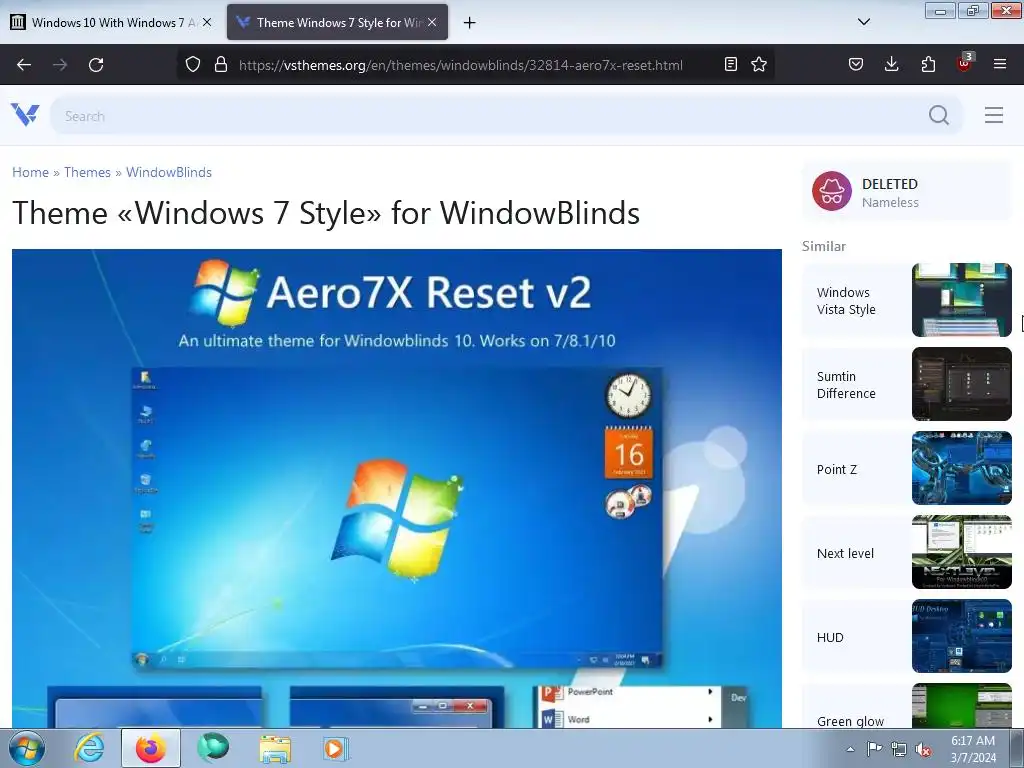Open the file explorer folder taskbar icon
The width and height of the screenshot is (1024, 768).
point(275,748)
